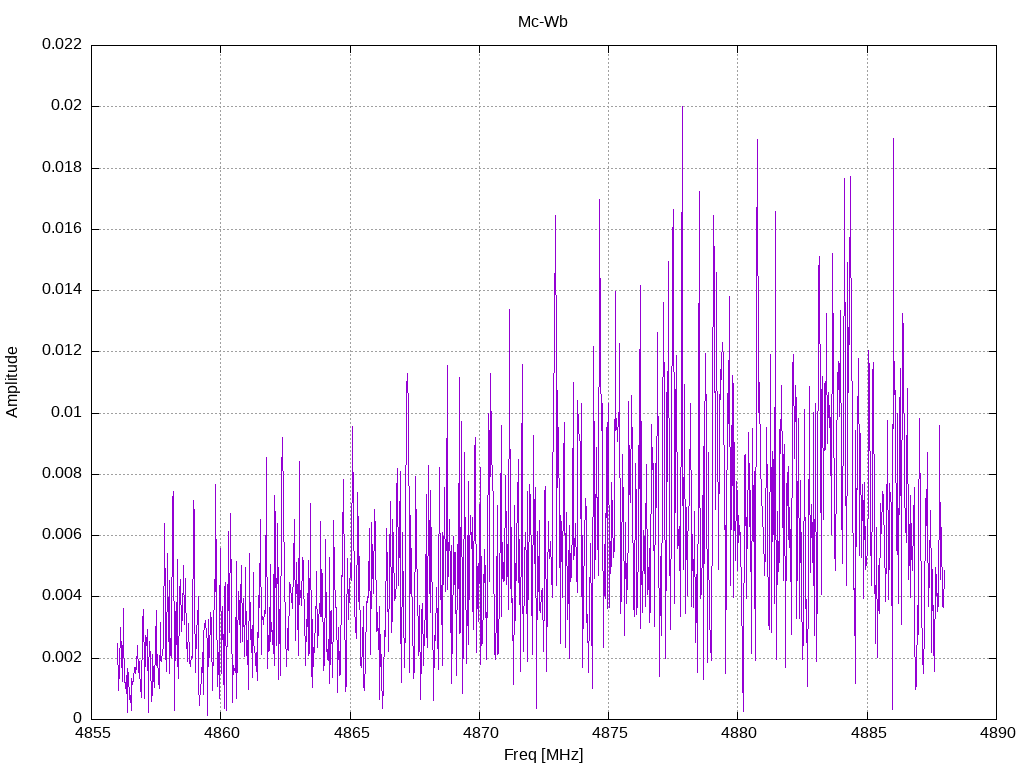The image size is (1024, 768).
Task: Click the x-axis tick label 4865
Action: pyautogui.click(x=351, y=733)
